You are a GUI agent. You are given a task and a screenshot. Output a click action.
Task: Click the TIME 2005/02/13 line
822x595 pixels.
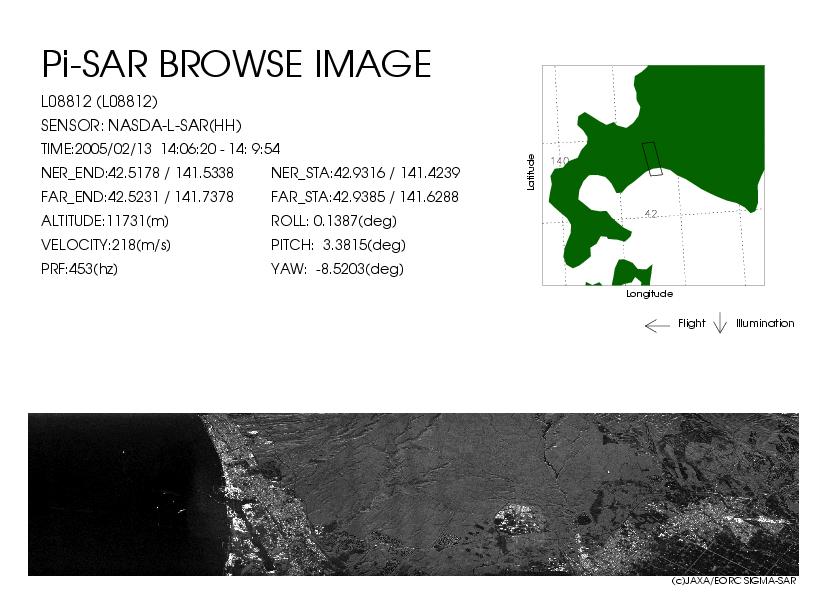[x=160, y=149]
